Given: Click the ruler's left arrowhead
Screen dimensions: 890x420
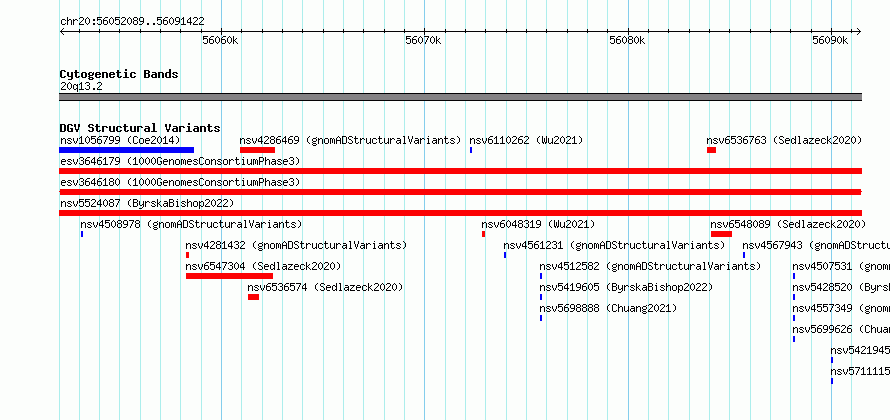Looking at the screenshot, I should [x=62, y=32].
